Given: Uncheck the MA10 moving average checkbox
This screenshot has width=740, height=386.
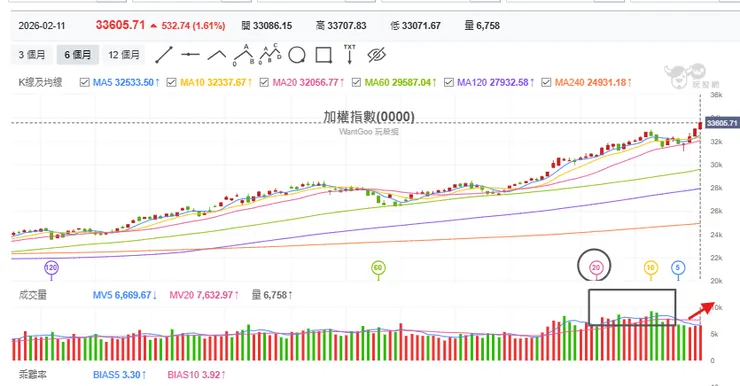Looking at the screenshot, I should click(x=172, y=83).
